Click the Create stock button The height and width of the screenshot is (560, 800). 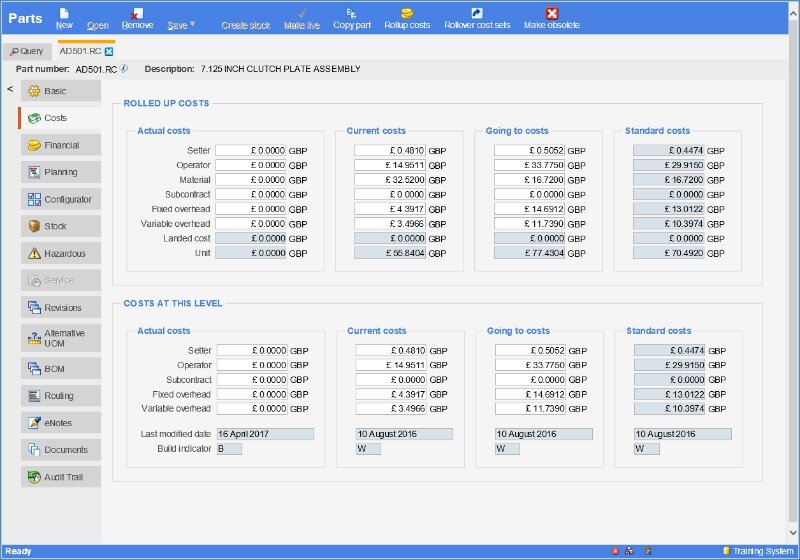[246, 25]
